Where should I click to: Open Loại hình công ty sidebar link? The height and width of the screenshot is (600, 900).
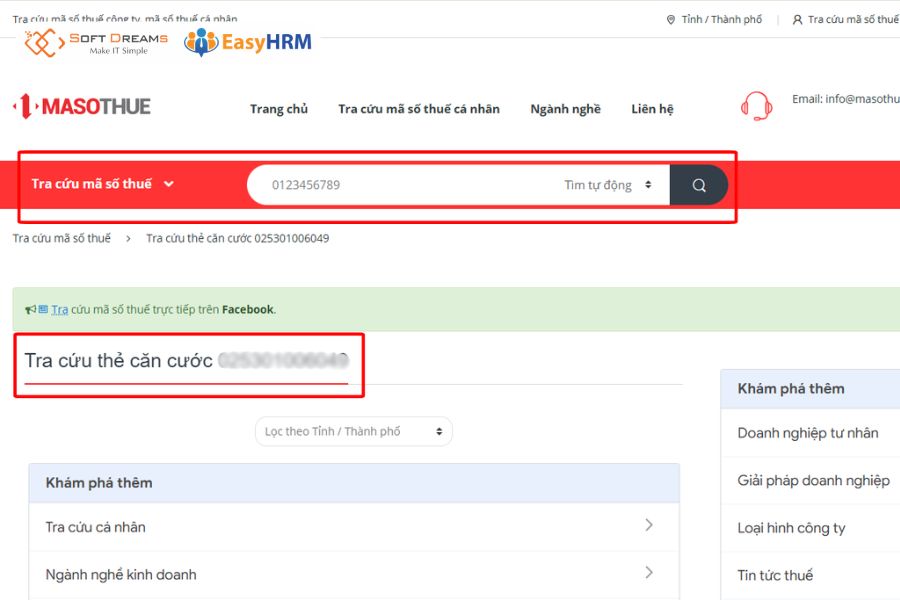pyautogui.click(x=791, y=528)
